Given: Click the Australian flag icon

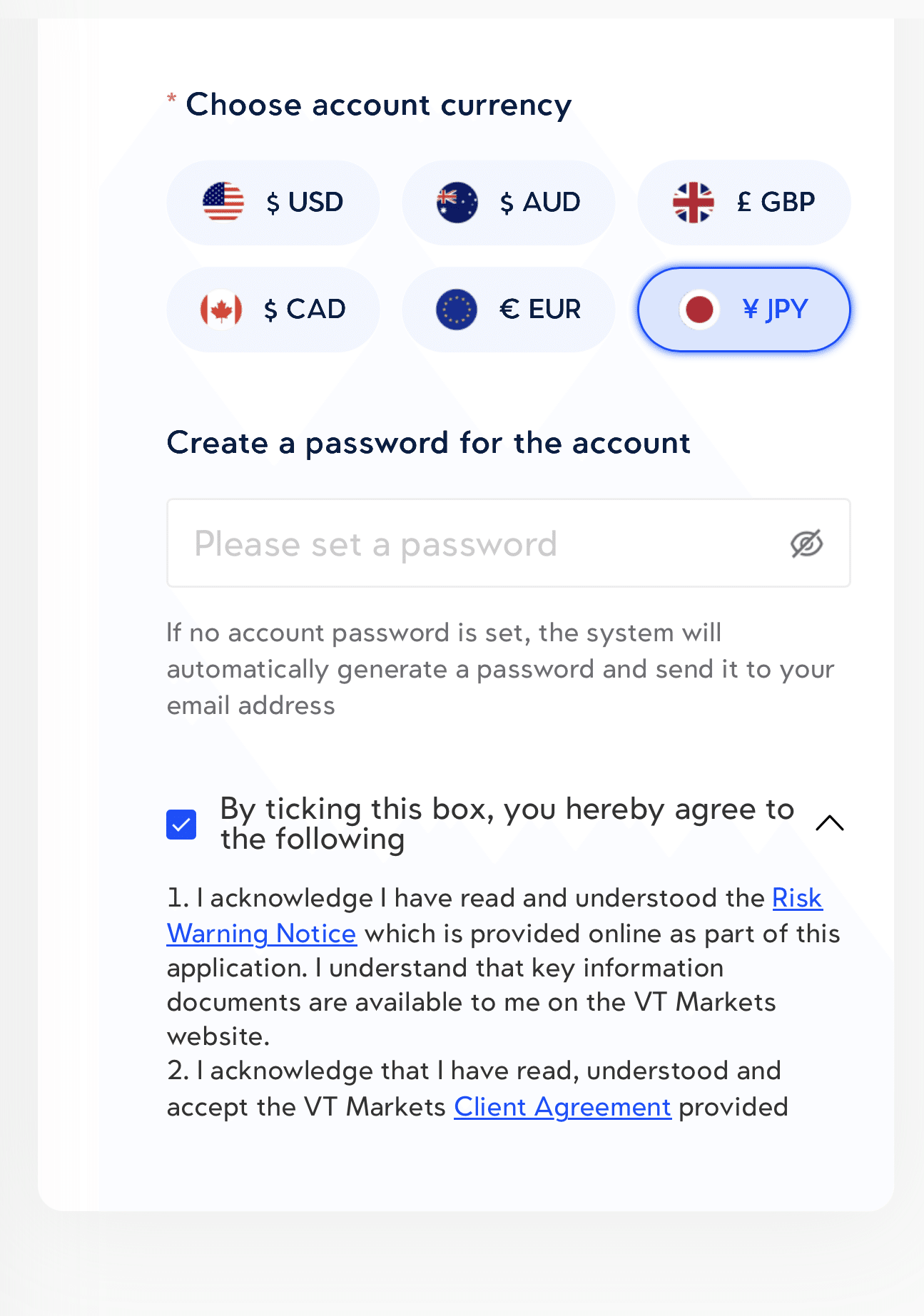Looking at the screenshot, I should [457, 203].
